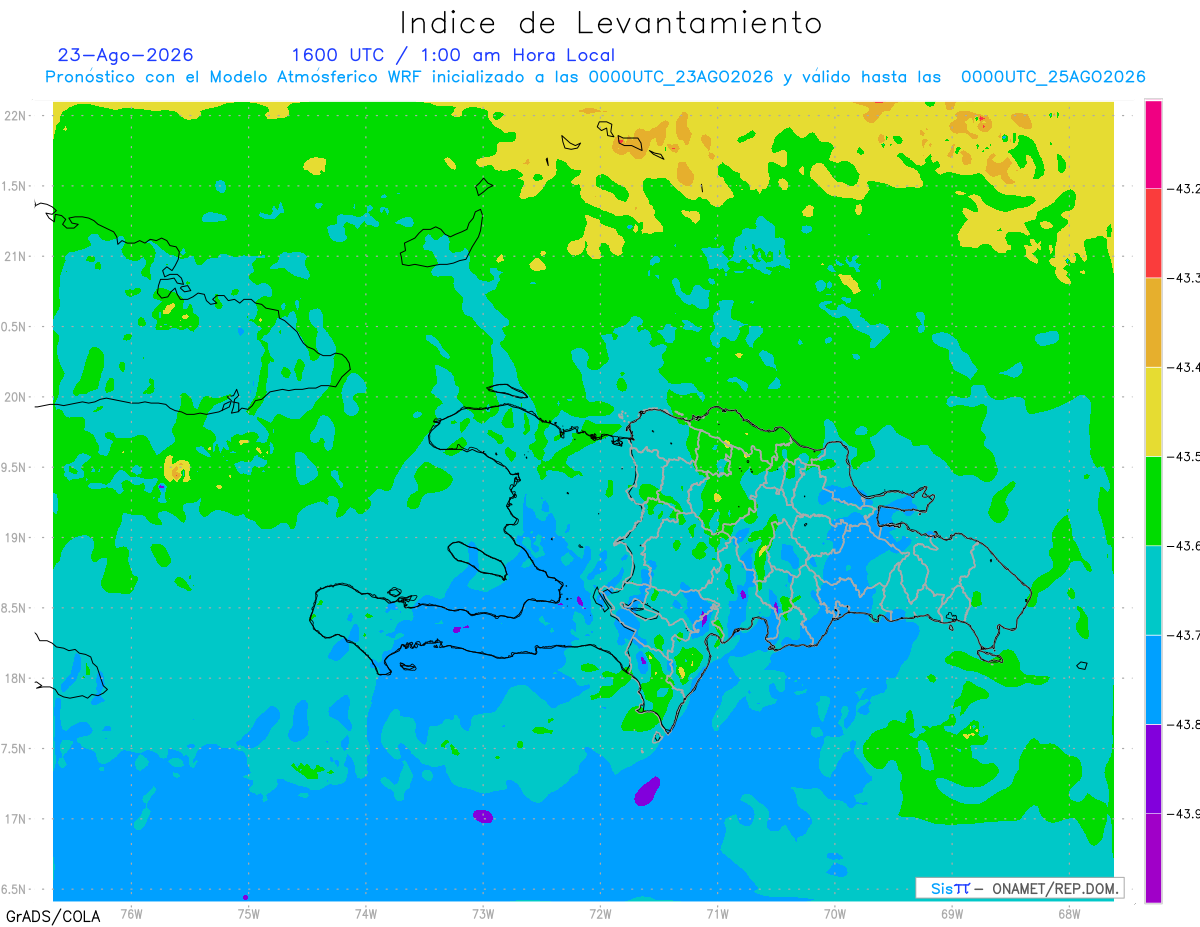Click the longitude label '74W'

[366, 914]
